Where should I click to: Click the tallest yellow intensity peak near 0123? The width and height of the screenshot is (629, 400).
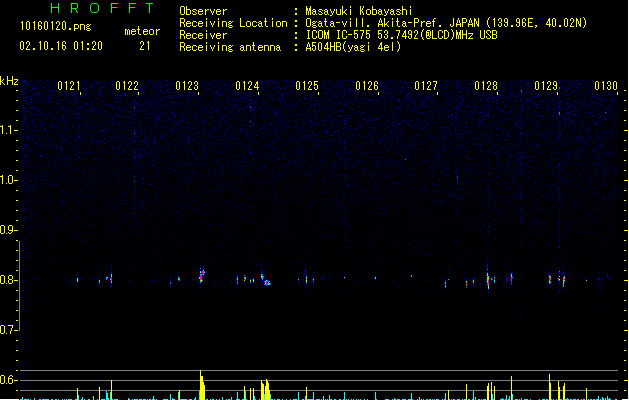tap(202, 385)
